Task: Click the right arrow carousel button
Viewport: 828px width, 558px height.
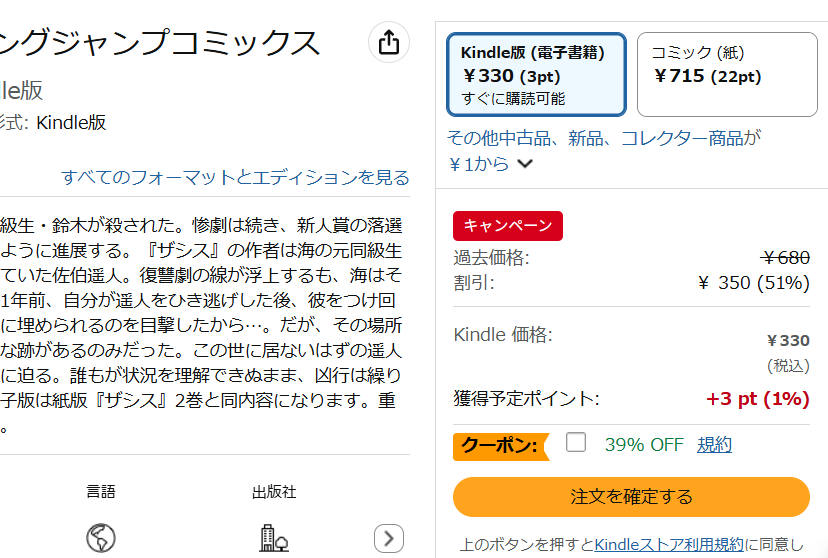Action: click(x=389, y=538)
